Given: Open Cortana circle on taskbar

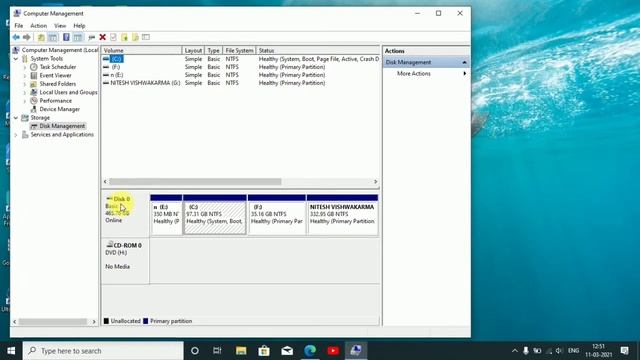Looking at the screenshot, I should coord(195,351).
